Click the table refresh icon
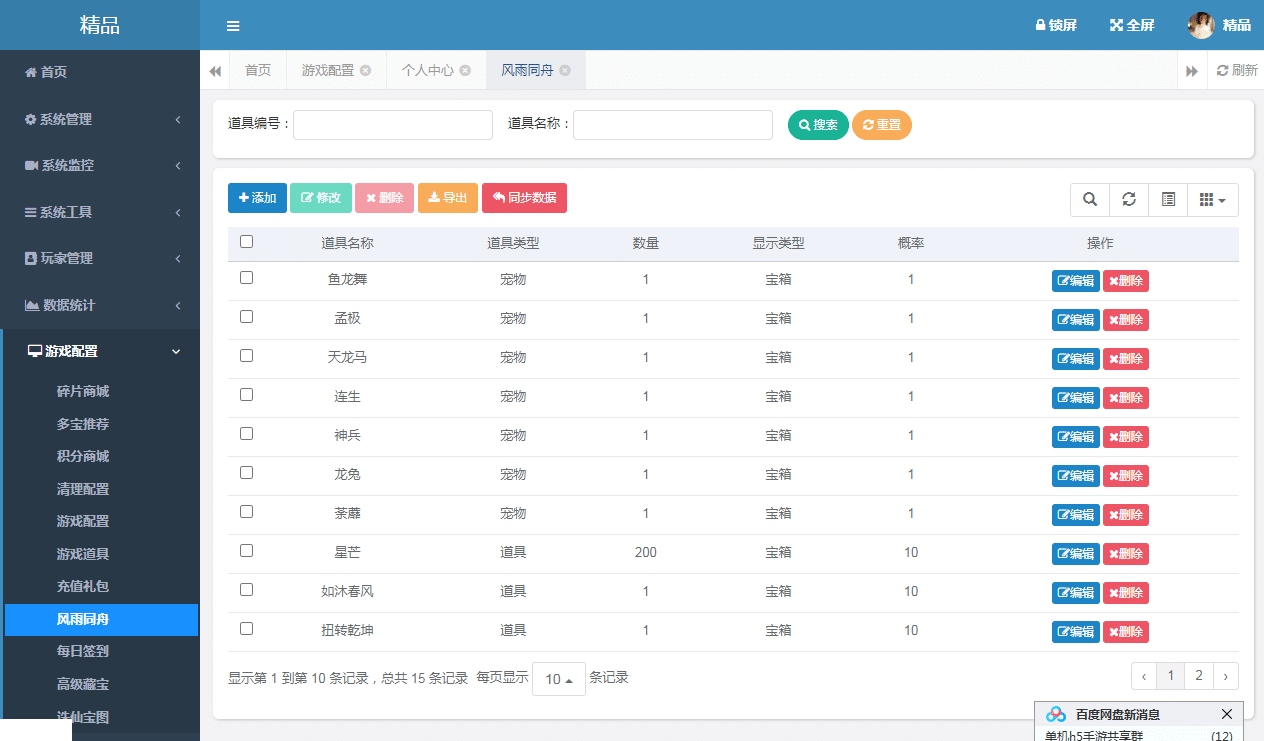Image resolution: width=1264 pixels, height=741 pixels. (1129, 200)
